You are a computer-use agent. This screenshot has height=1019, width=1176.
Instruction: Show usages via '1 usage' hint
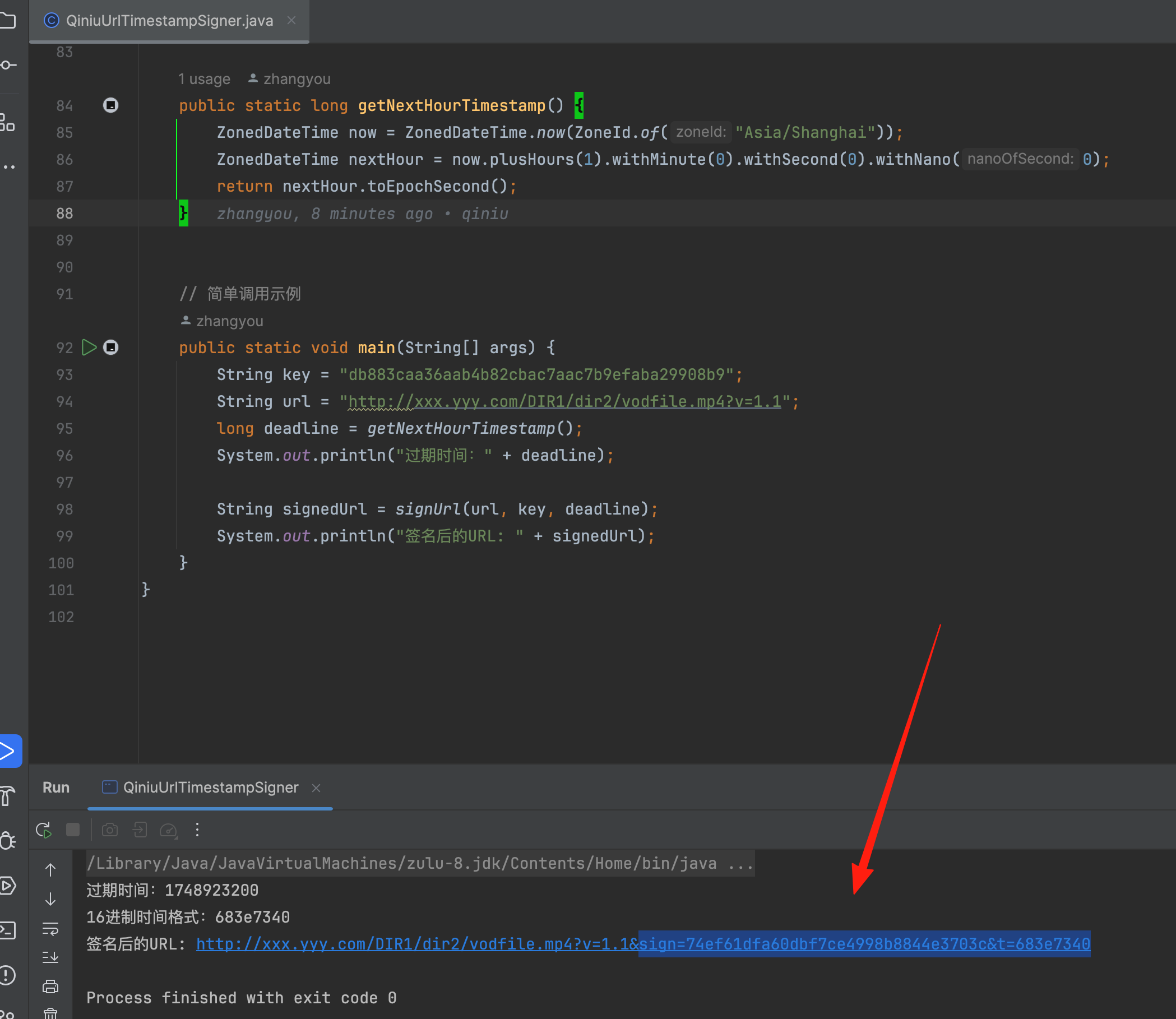(x=204, y=78)
